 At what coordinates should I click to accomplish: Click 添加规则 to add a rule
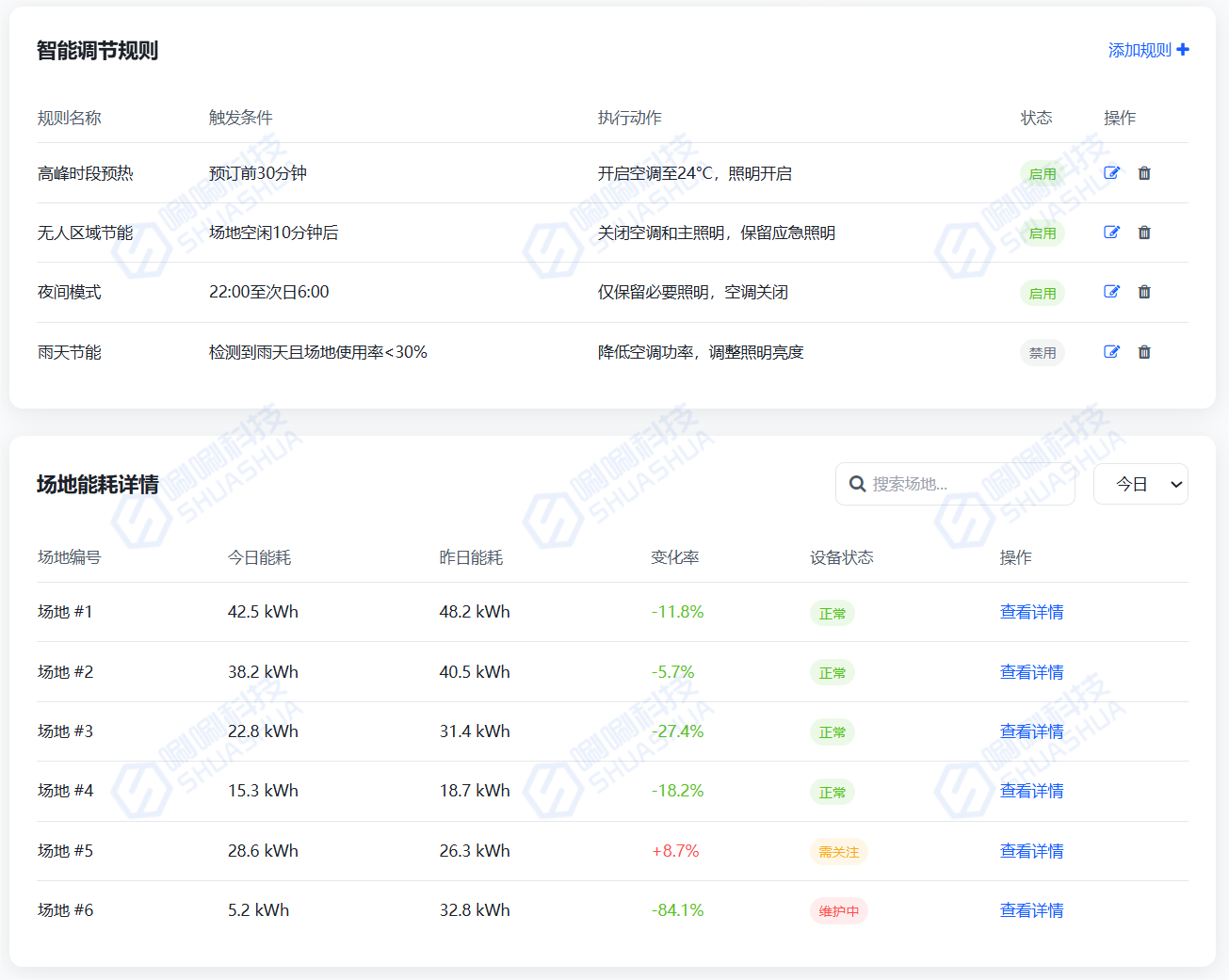1147,50
